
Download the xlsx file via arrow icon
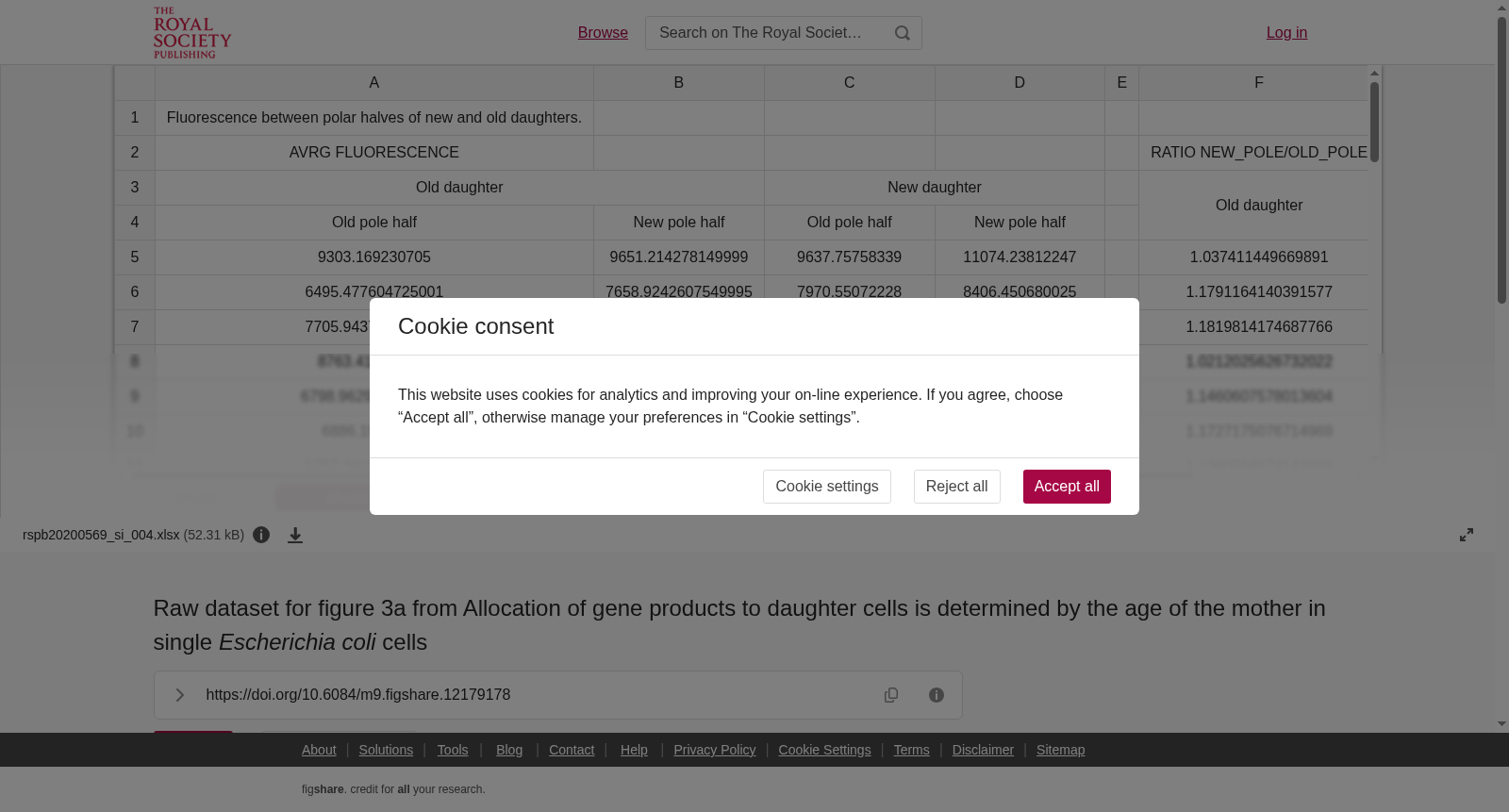tap(295, 535)
